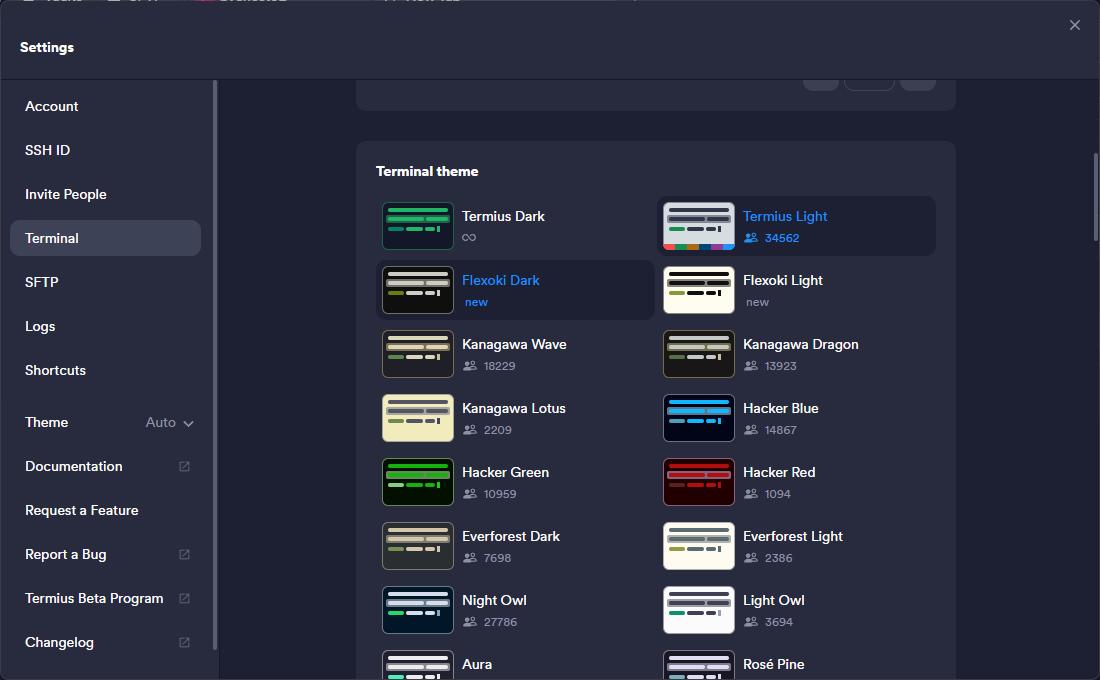
Task: Select the Rosé Pine theme thumbnail
Action: point(699,665)
